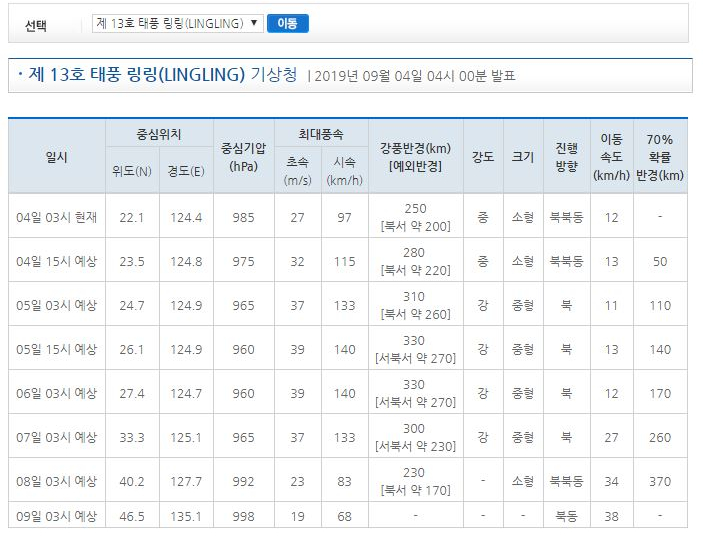Click the 위도(N) sub-header
The width and height of the screenshot is (703, 538).
tap(132, 171)
